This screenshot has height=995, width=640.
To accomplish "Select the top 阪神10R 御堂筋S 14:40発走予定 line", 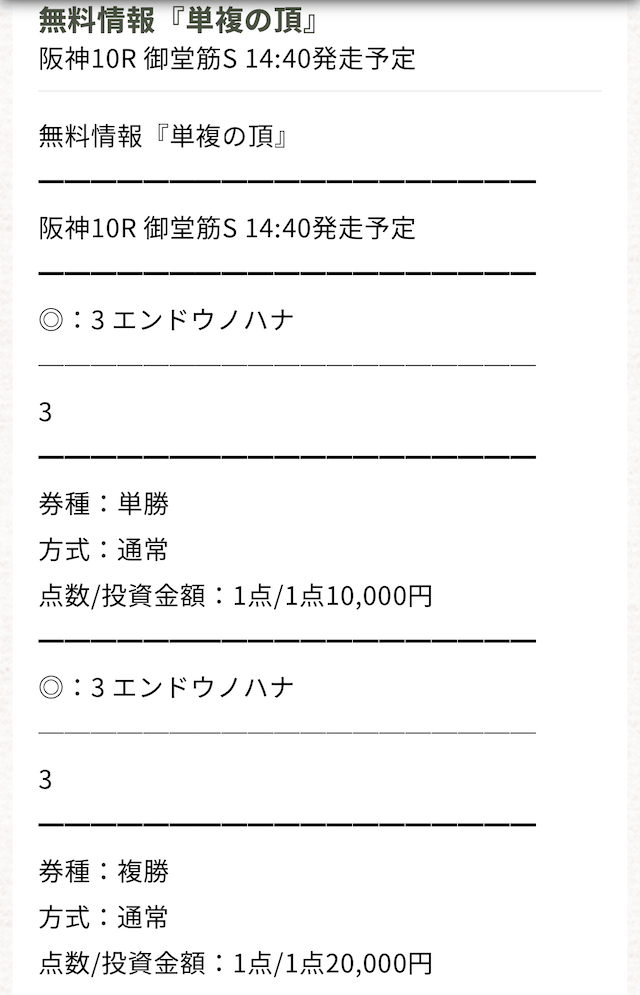I will point(227,59).
